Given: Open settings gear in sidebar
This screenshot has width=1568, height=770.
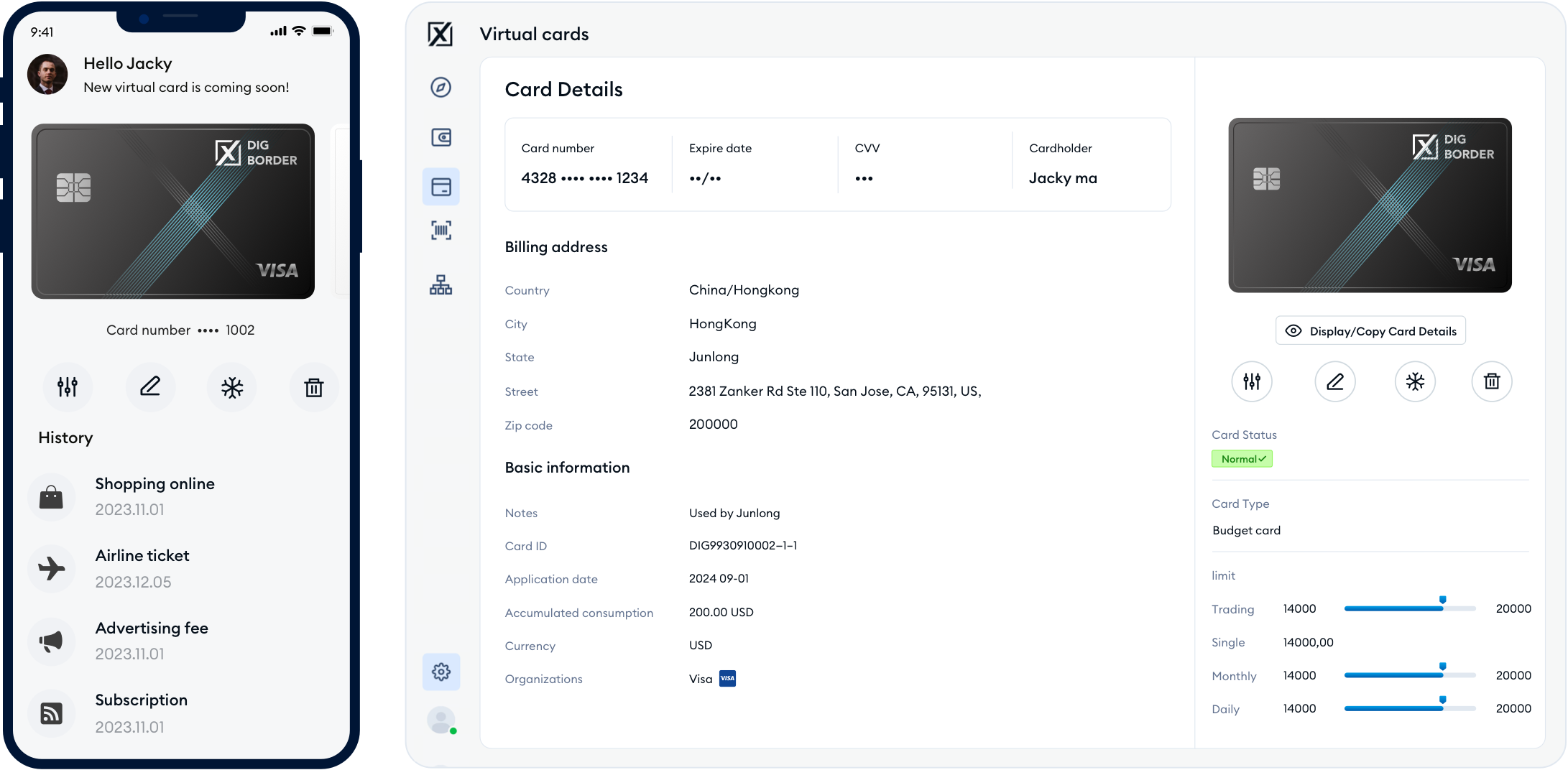Looking at the screenshot, I should 441,672.
